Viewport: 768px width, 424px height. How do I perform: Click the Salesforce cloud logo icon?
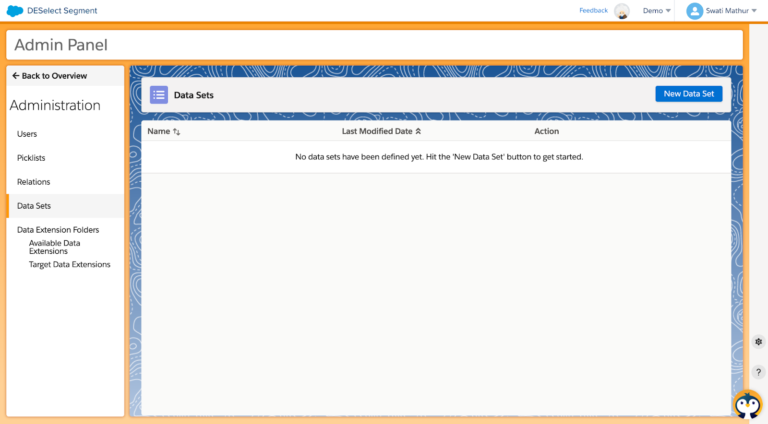point(15,11)
